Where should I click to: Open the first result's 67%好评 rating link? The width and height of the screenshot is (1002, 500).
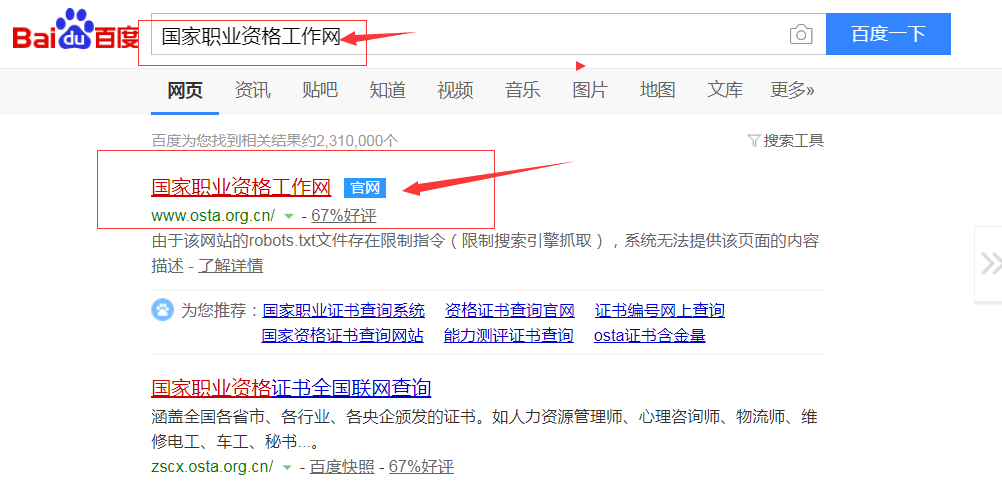coord(344,215)
